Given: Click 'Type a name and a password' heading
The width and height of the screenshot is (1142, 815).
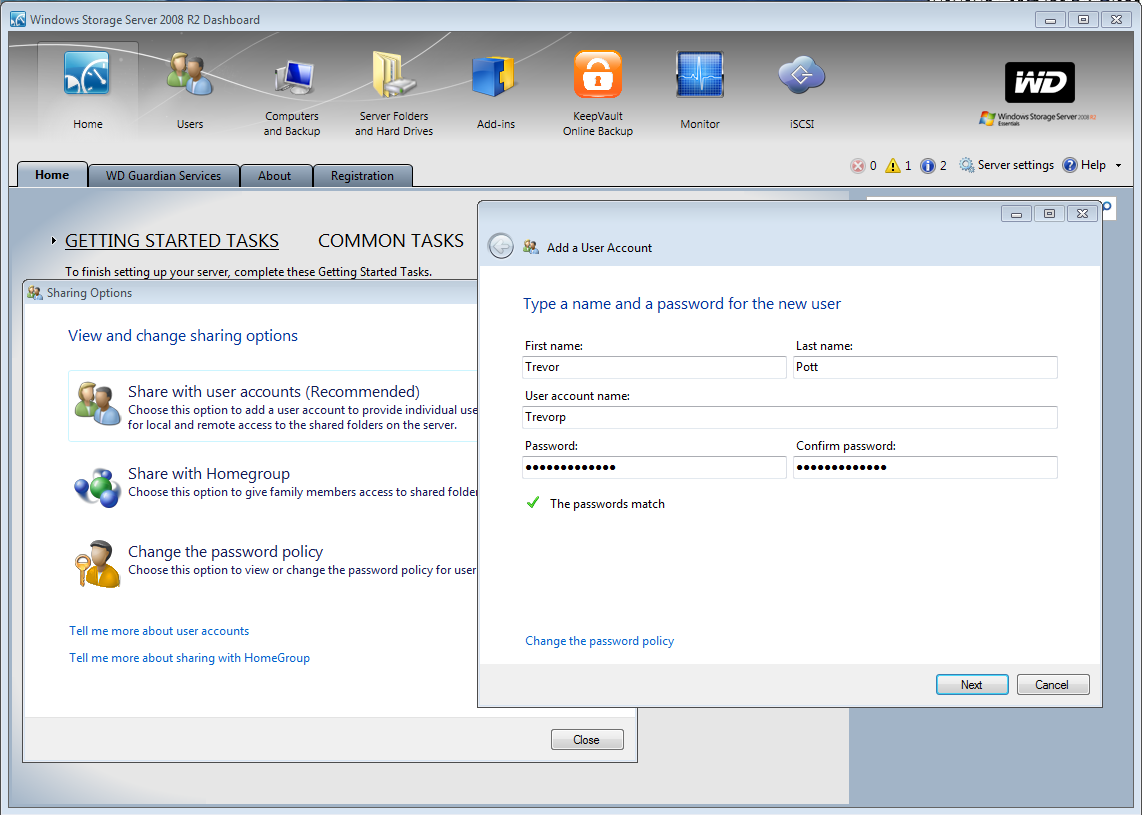Looking at the screenshot, I should pyautogui.click(x=682, y=304).
